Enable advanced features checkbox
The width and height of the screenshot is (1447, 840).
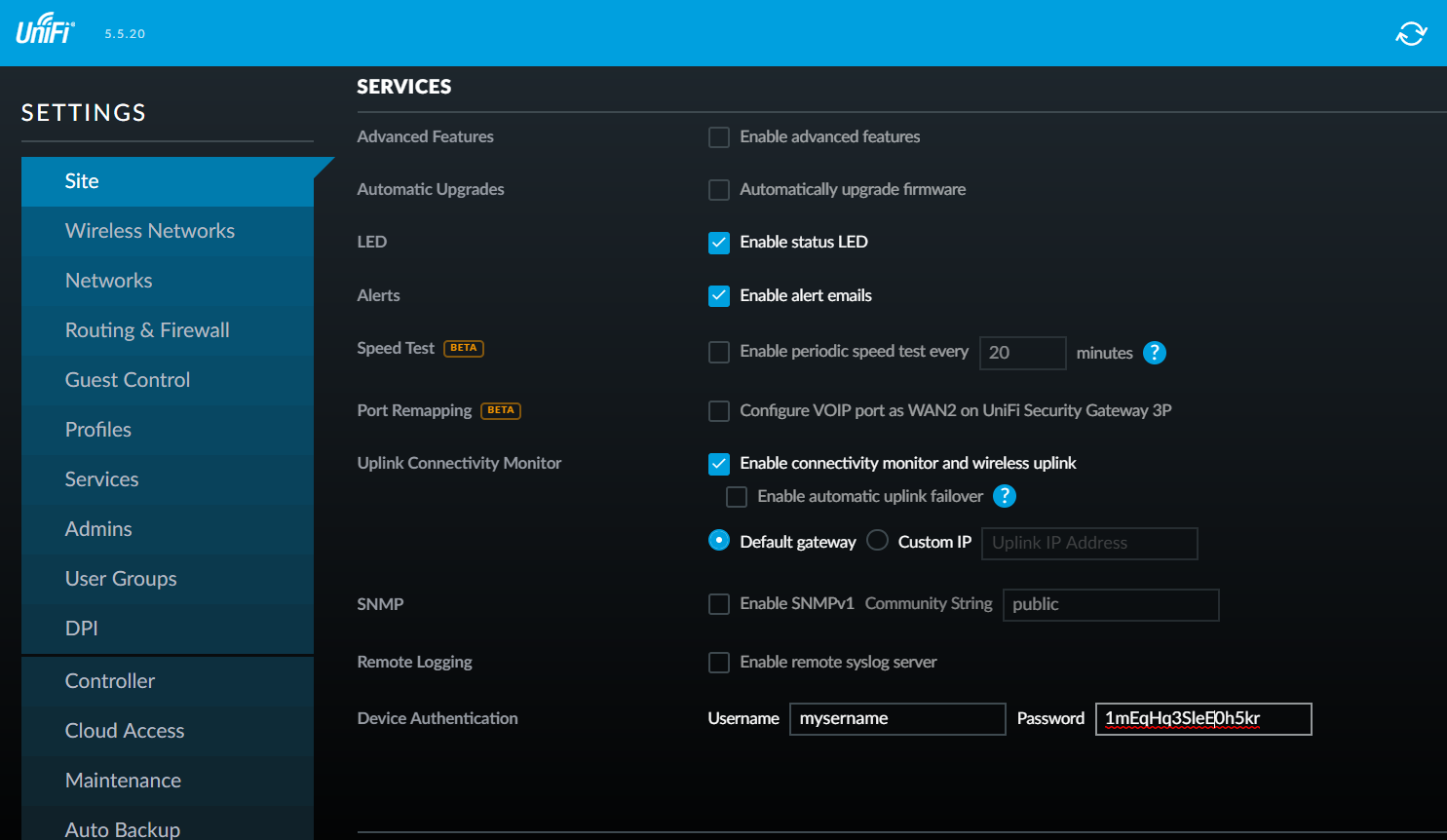[x=719, y=137]
